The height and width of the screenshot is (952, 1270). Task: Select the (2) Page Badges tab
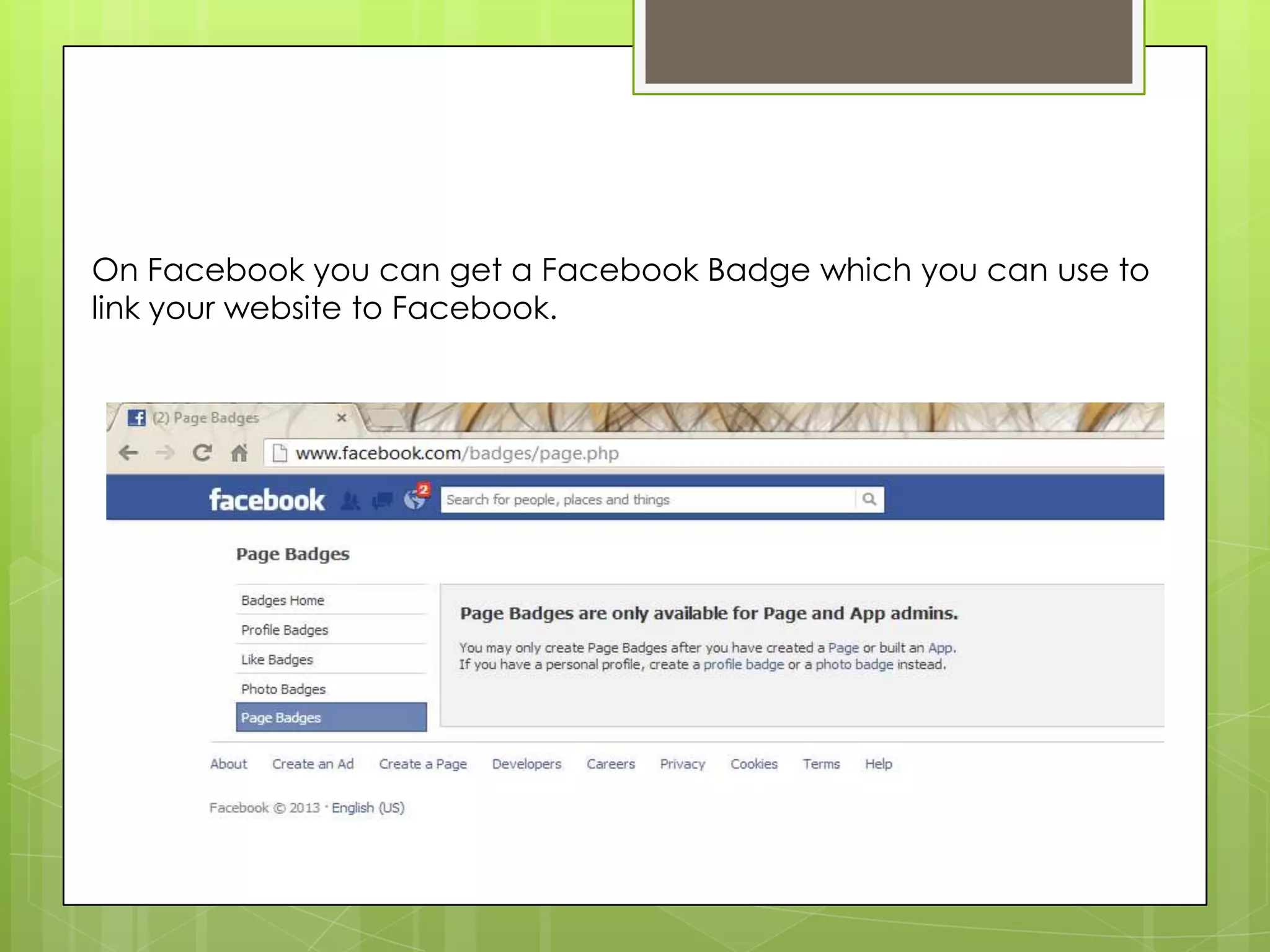(236, 418)
